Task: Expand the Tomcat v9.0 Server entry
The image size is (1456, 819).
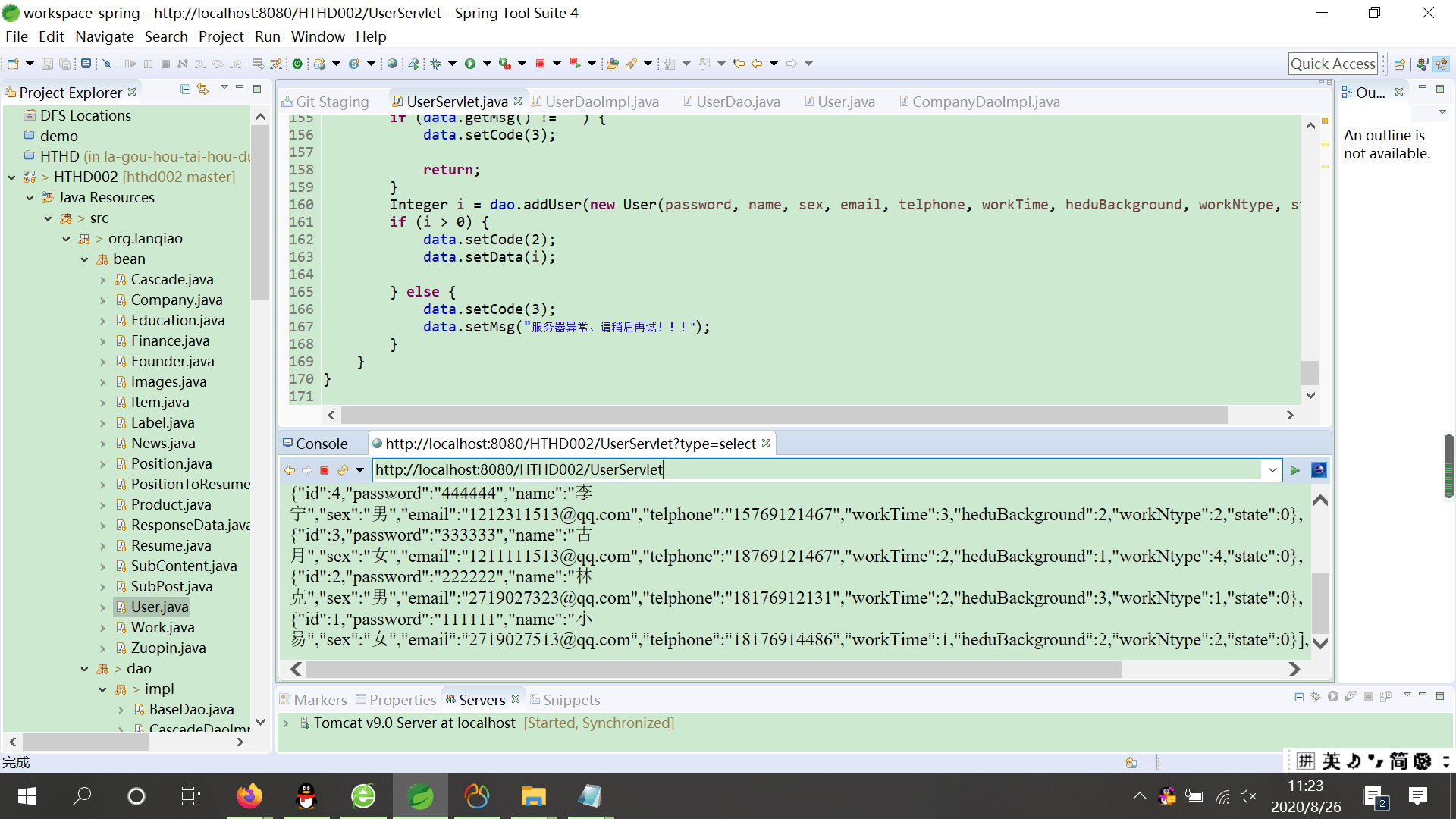Action: (x=286, y=723)
